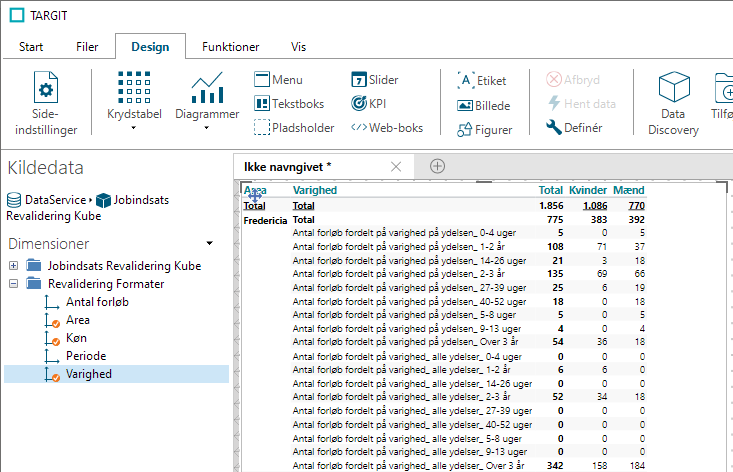The width and height of the screenshot is (733, 472).
Task: Open the Krydstabel dropdown arrow
Action: [134, 128]
